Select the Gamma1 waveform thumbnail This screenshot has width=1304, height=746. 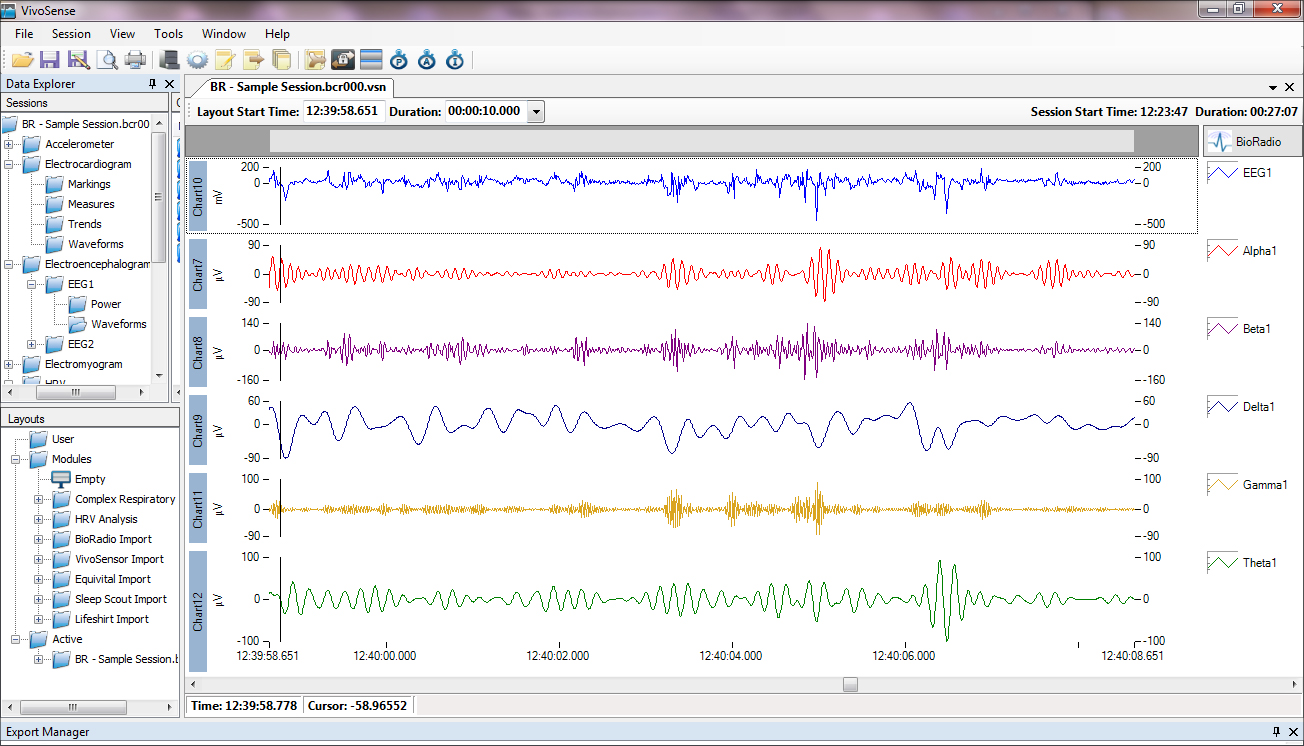point(1222,484)
